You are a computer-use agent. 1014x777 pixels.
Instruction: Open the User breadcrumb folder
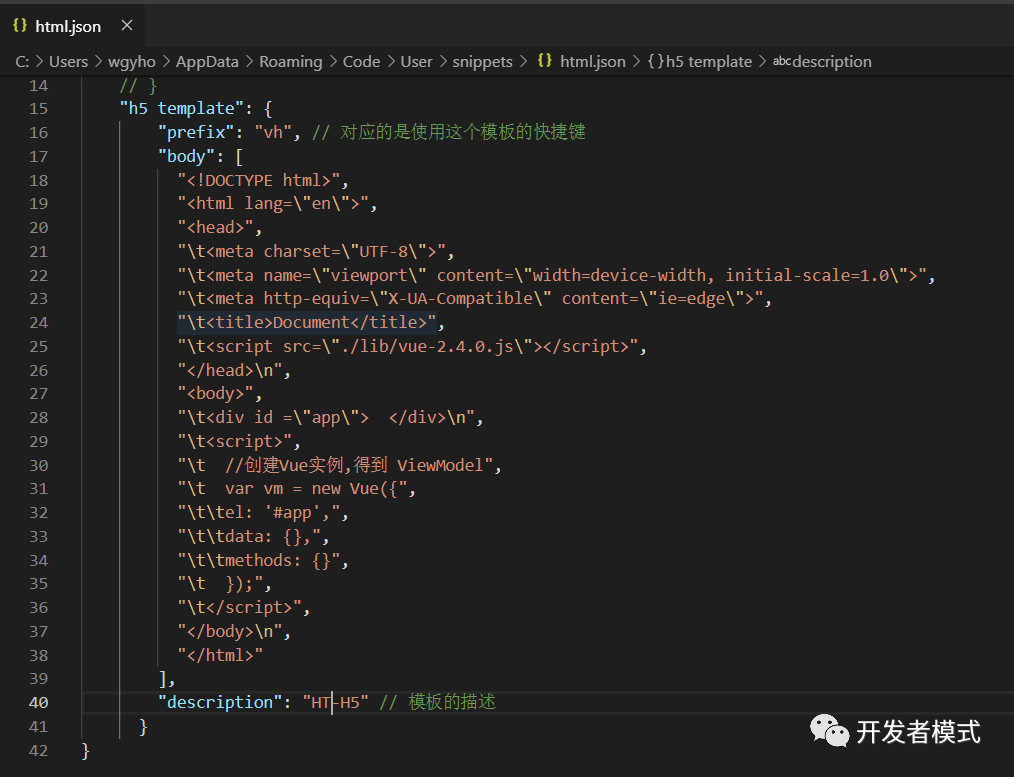[x=416, y=61]
